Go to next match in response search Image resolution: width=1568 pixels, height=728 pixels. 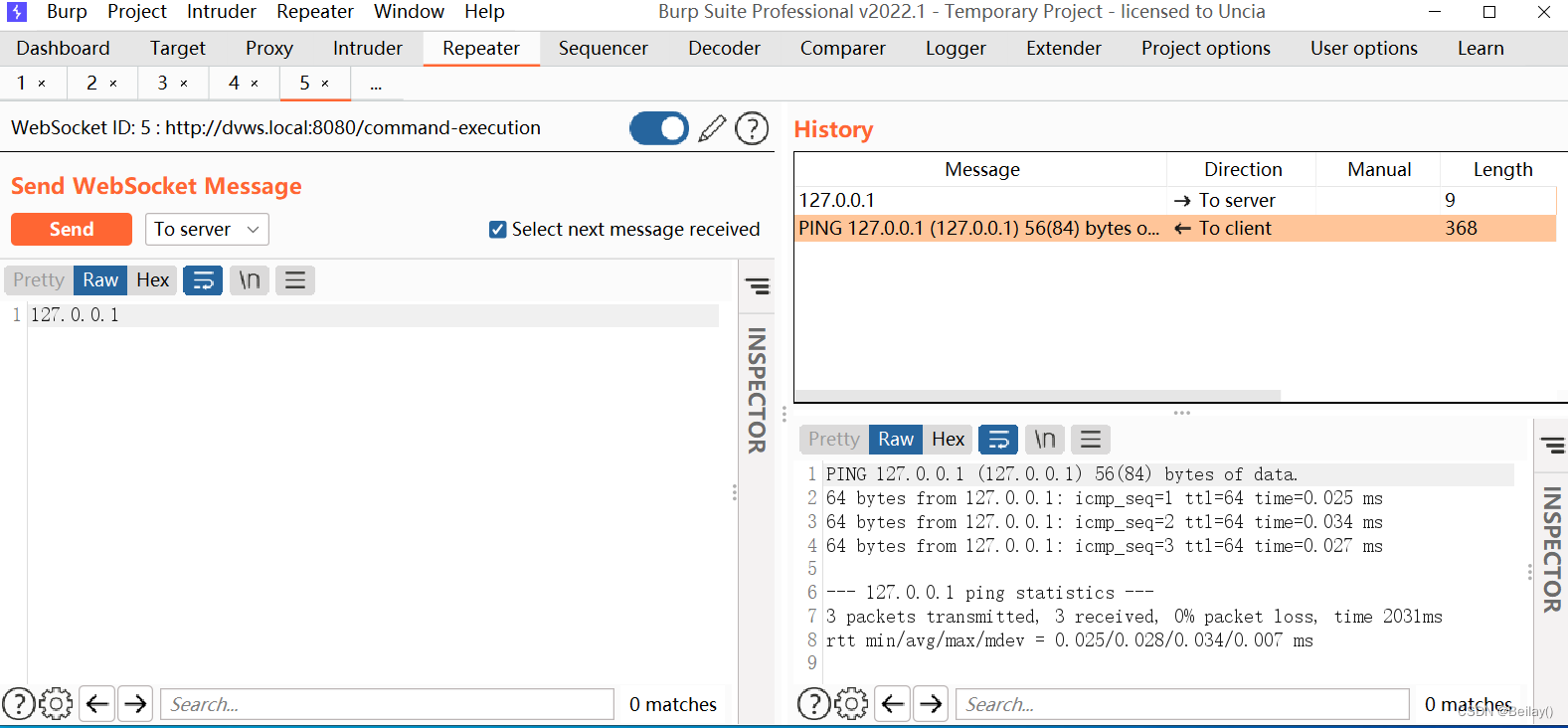931,704
